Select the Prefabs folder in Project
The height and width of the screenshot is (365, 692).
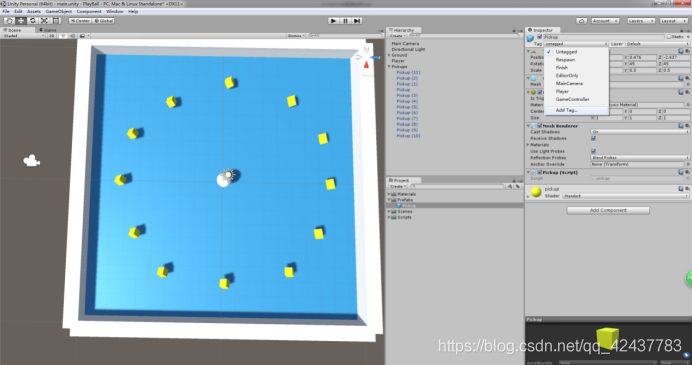click(405, 200)
